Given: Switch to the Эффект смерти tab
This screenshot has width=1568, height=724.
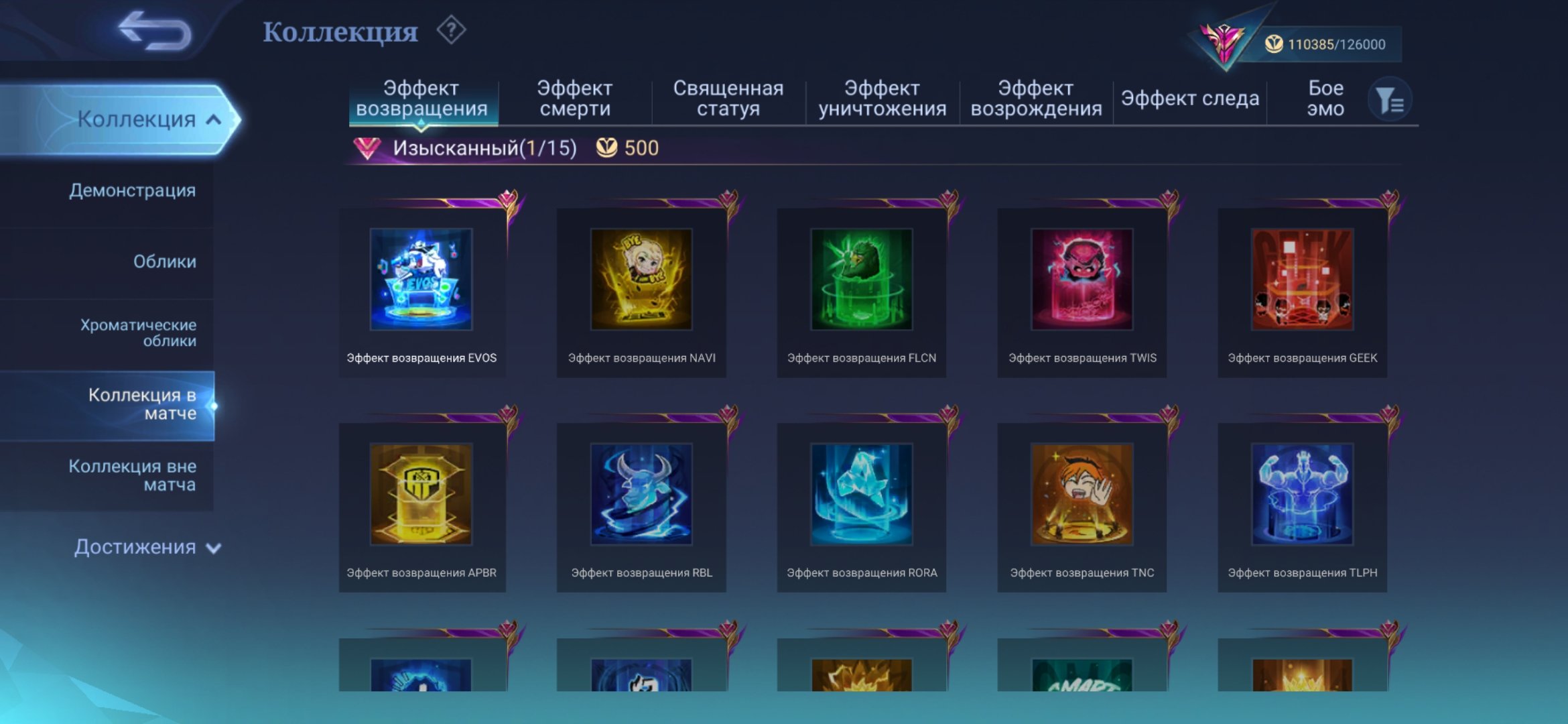Looking at the screenshot, I should tap(575, 99).
